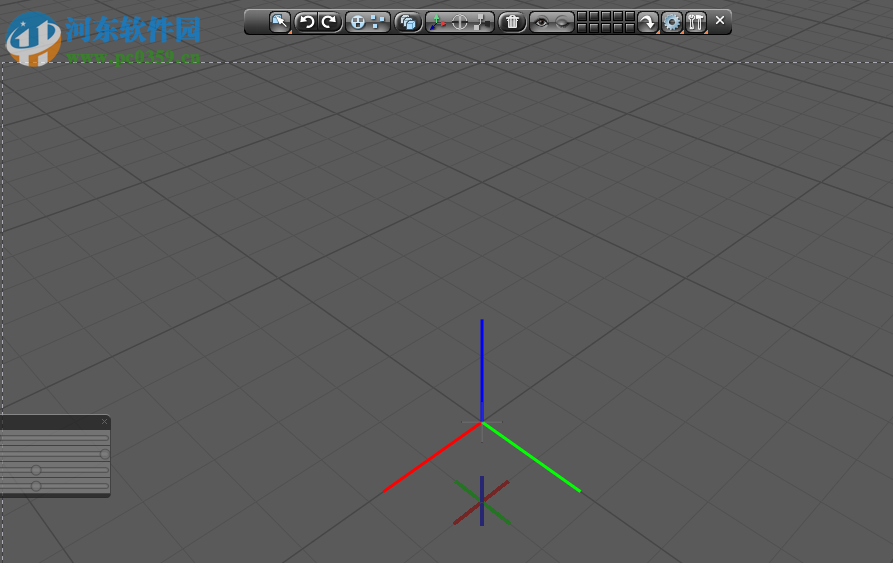Open the gear settings dropdown
This screenshot has width=893, height=563.
(672, 22)
